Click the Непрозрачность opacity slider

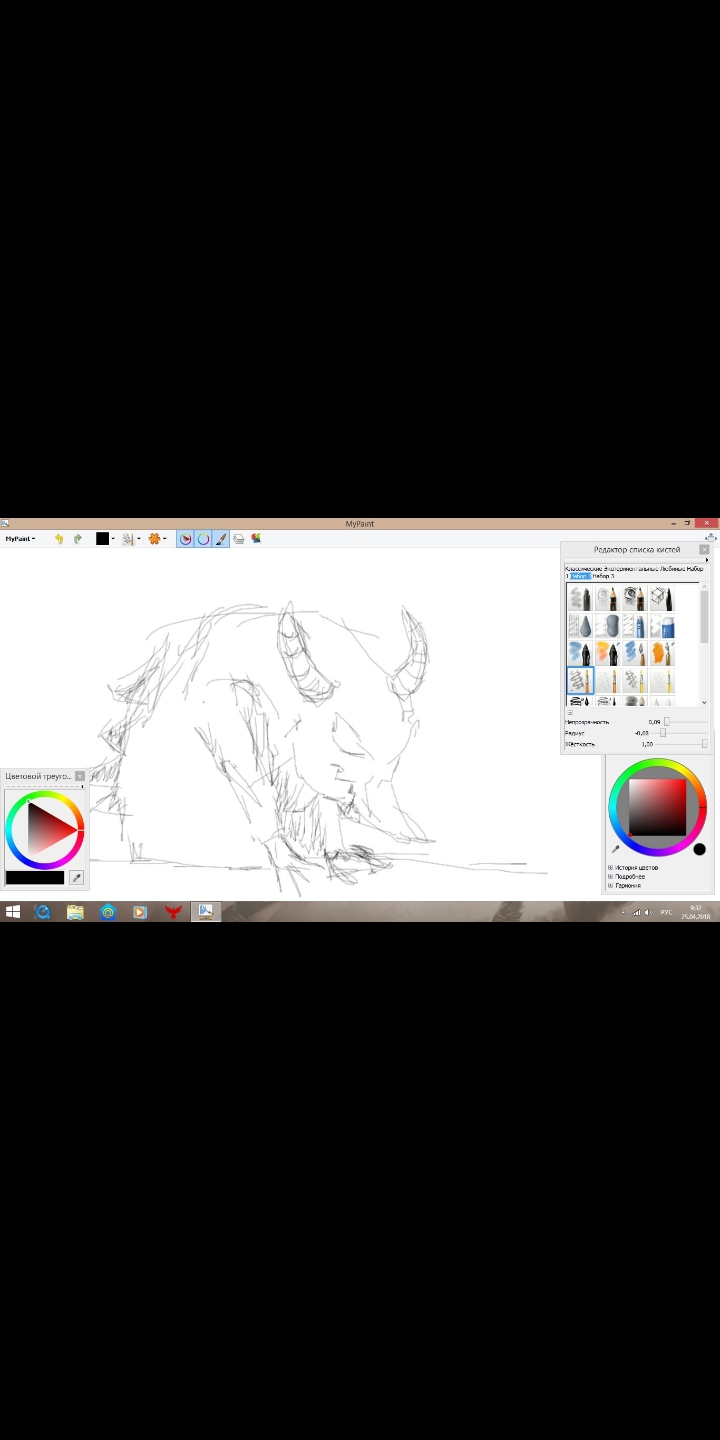[686, 721]
